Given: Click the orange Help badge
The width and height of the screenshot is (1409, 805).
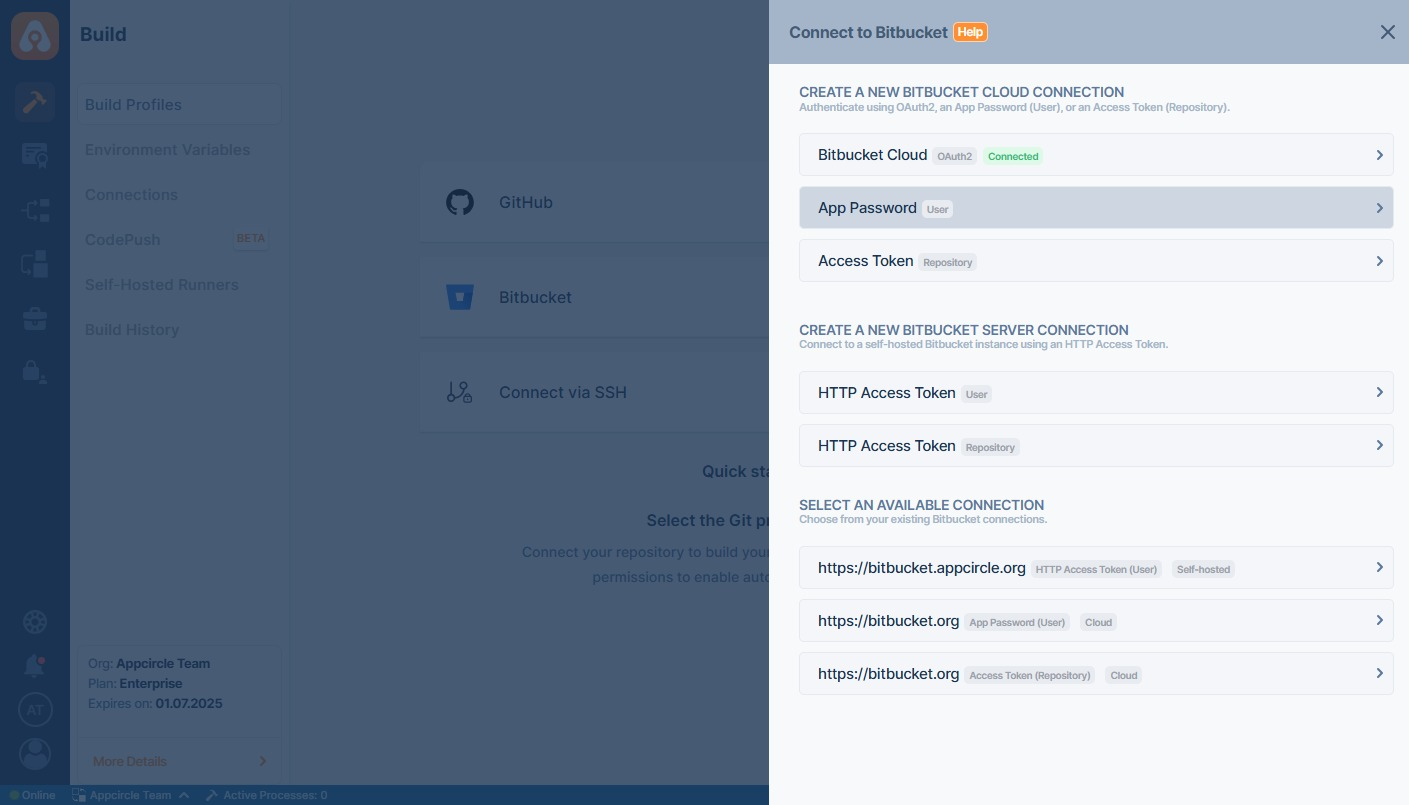Looking at the screenshot, I should (970, 32).
